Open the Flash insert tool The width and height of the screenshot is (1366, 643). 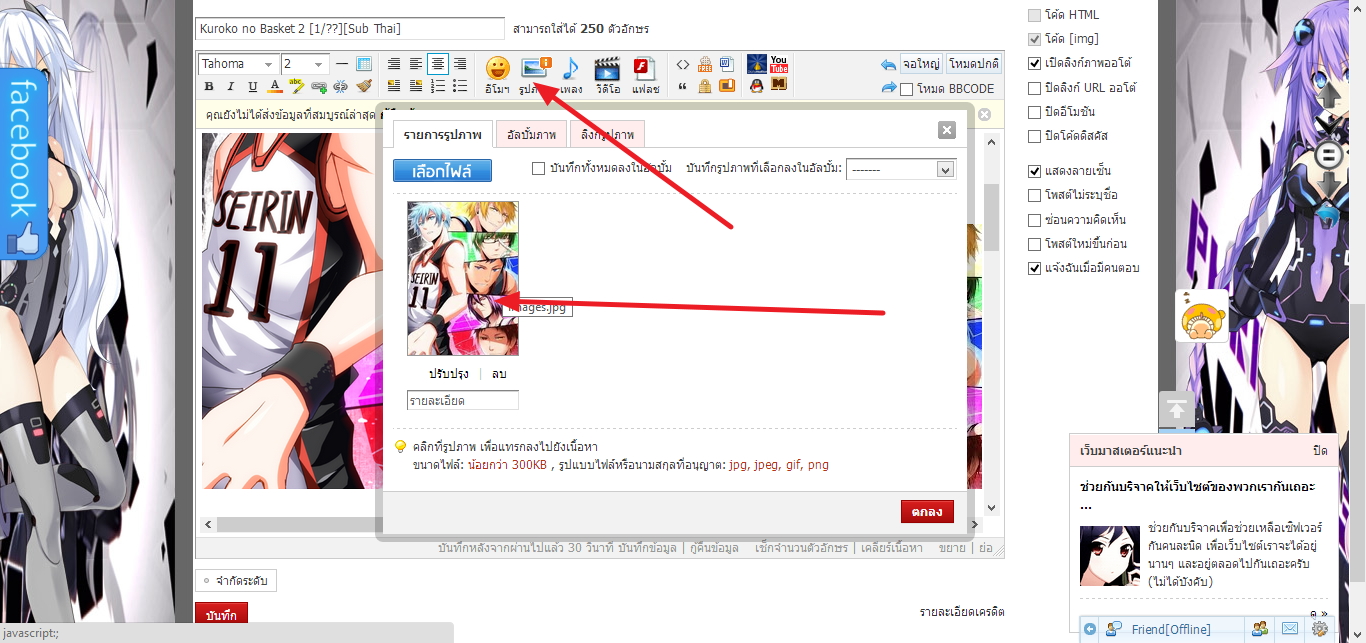click(x=645, y=74)
